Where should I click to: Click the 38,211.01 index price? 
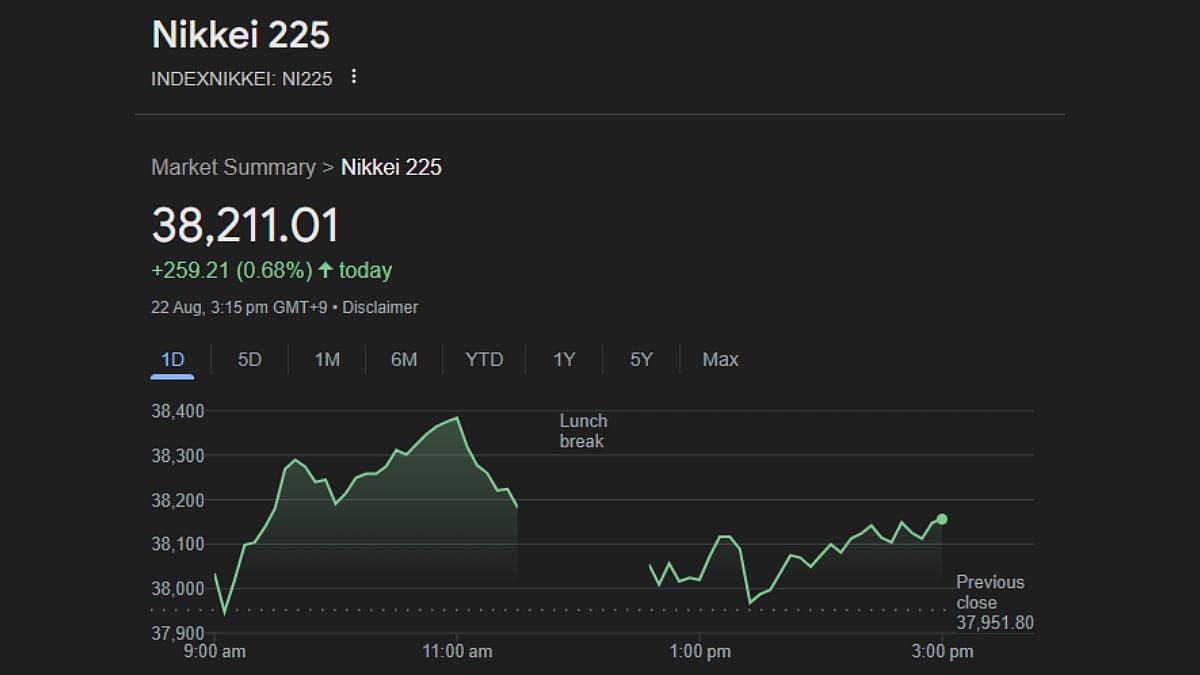click(x=245, y=225)
